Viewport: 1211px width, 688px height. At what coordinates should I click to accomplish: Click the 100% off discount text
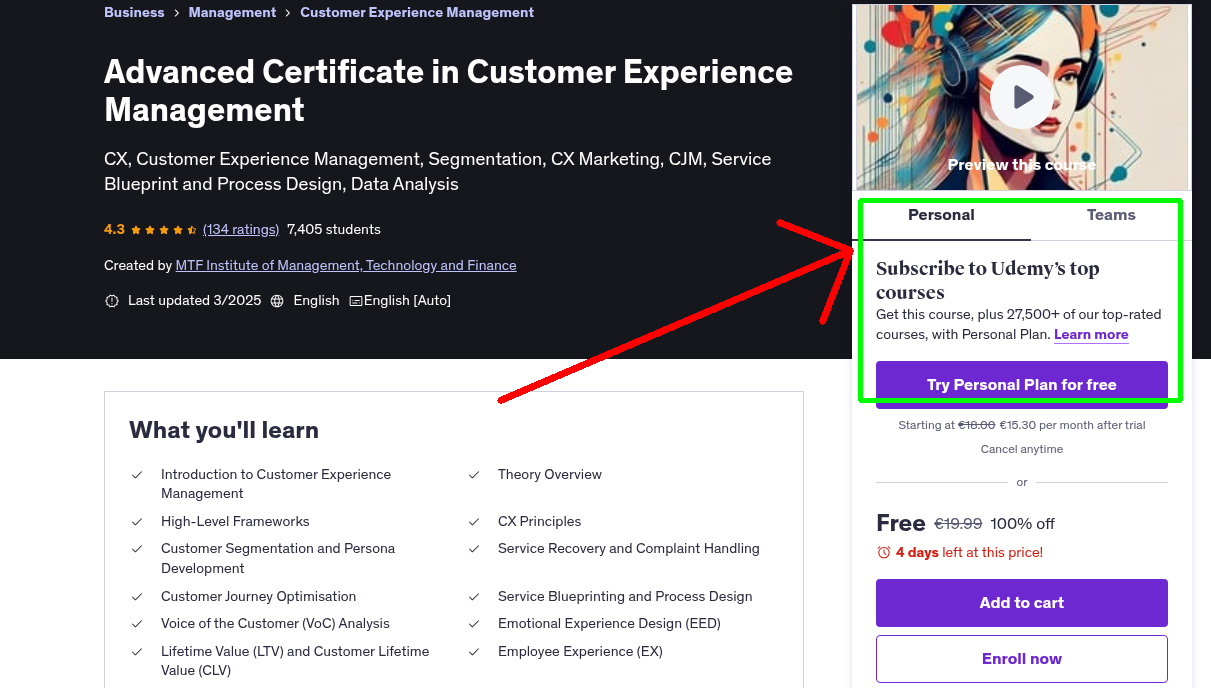(1023, 524)
